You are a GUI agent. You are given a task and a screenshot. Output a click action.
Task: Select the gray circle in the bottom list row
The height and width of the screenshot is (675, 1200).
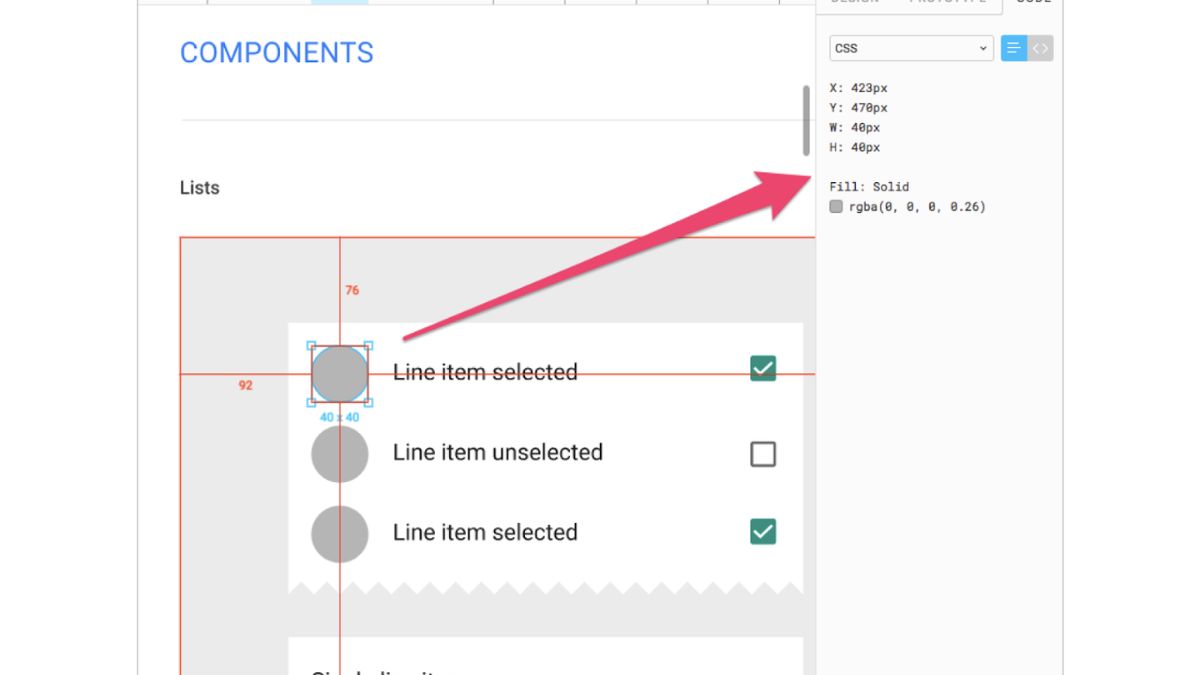(340, 533)
